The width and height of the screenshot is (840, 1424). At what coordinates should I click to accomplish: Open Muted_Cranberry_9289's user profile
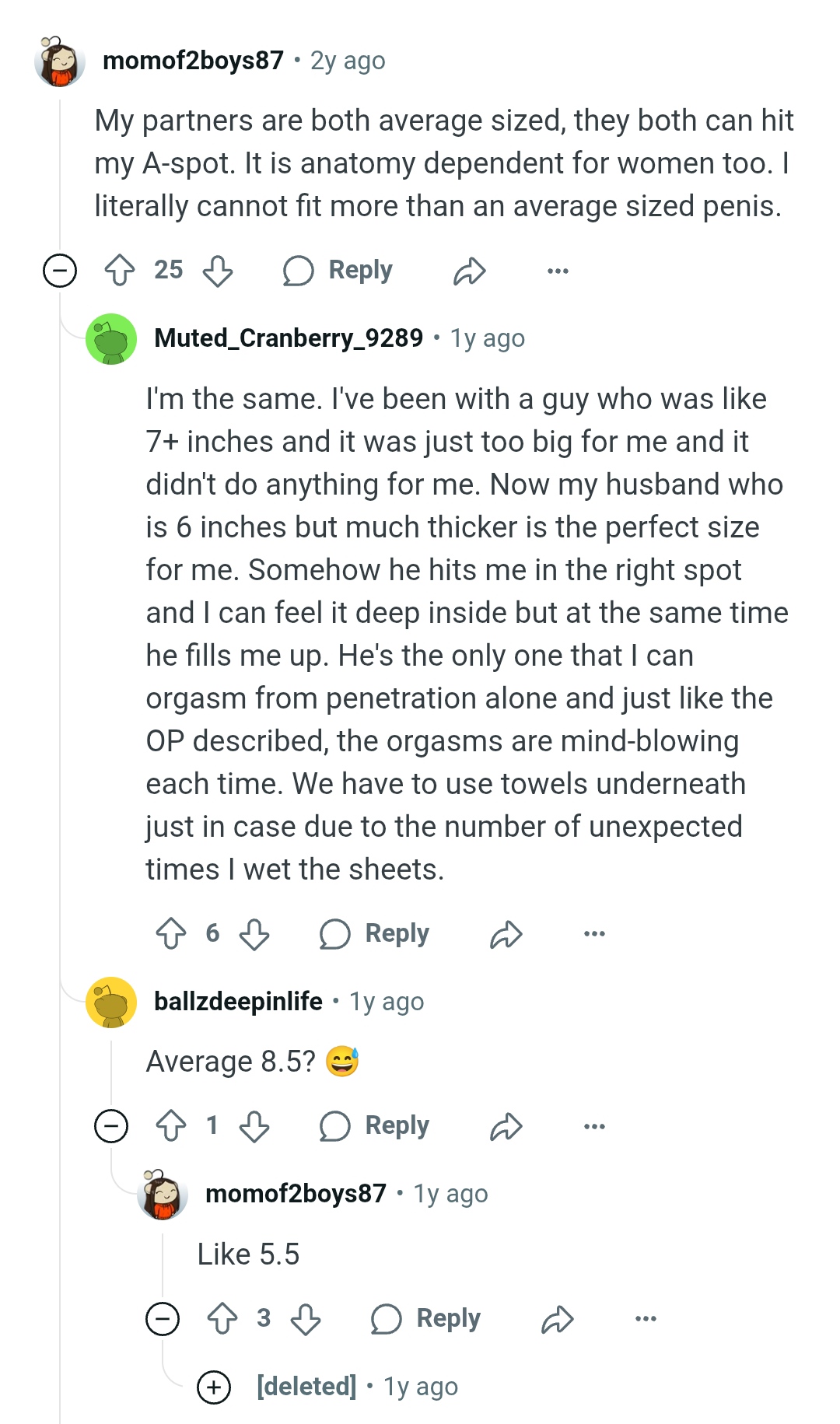(289, 338)
